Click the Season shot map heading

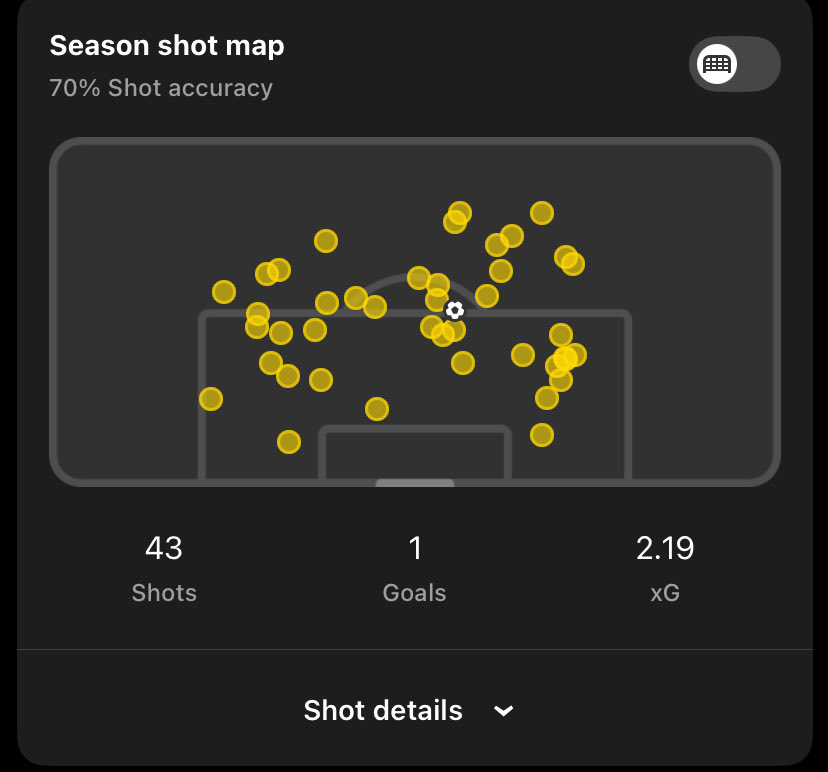(x=167, y=46)
